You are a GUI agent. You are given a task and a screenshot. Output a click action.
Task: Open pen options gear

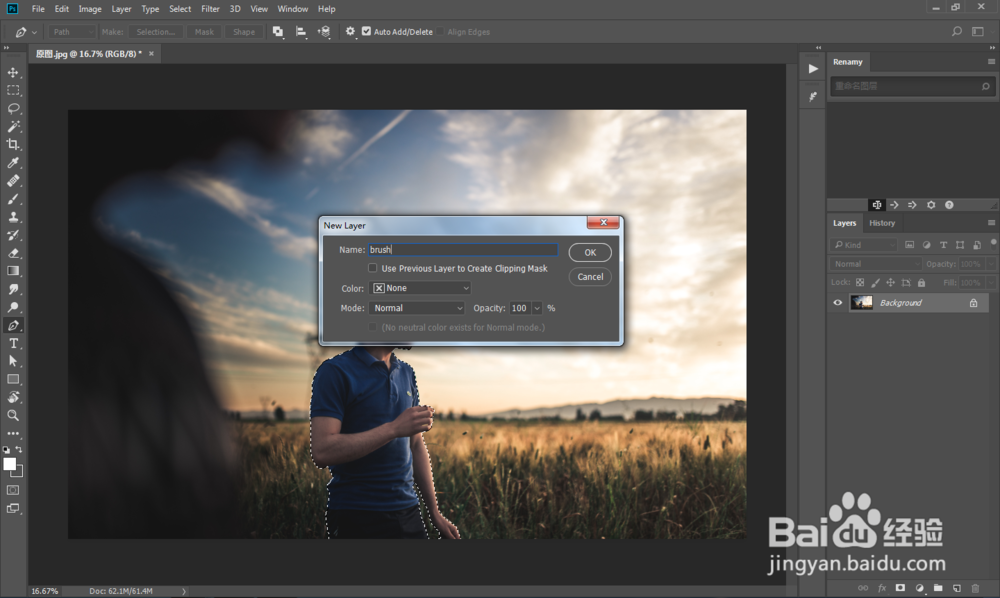pyautogui.click(x=350, y=31)
